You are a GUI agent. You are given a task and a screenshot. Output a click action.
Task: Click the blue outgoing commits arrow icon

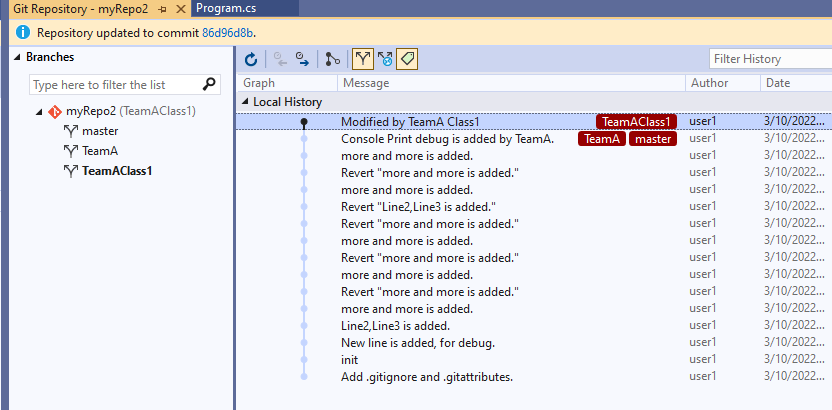(302, 59)
